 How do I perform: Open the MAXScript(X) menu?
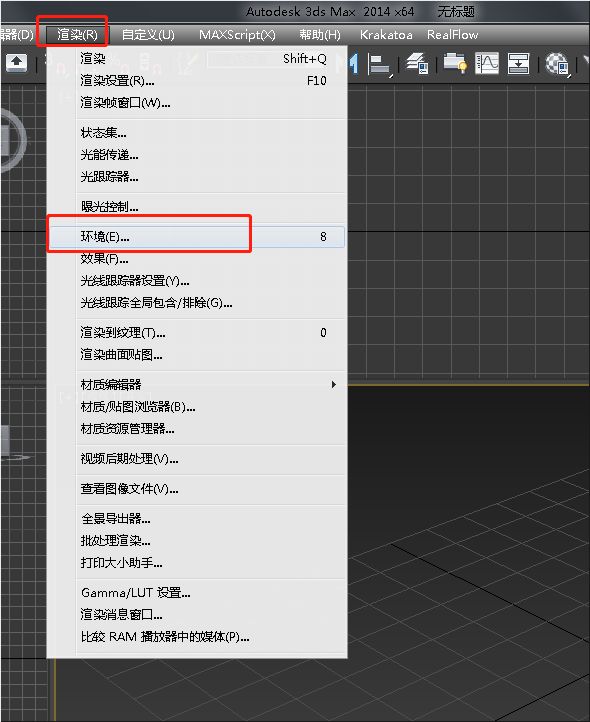pyautogui.click(x=237, y=35)
